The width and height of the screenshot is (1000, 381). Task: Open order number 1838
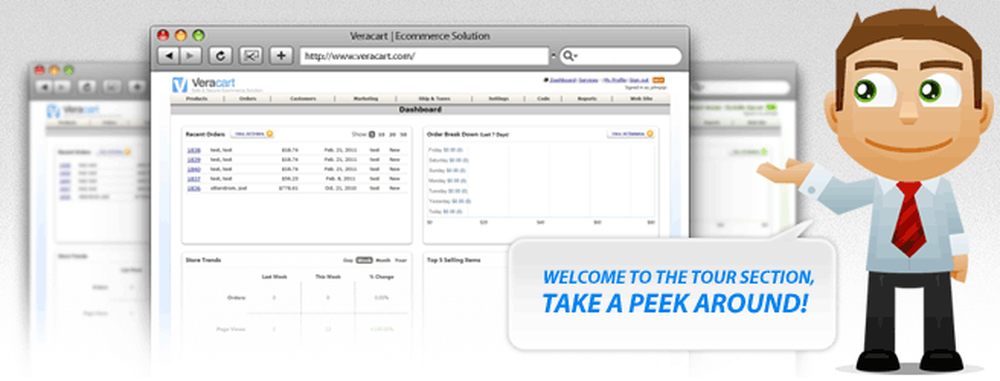[x=194, y=150]
